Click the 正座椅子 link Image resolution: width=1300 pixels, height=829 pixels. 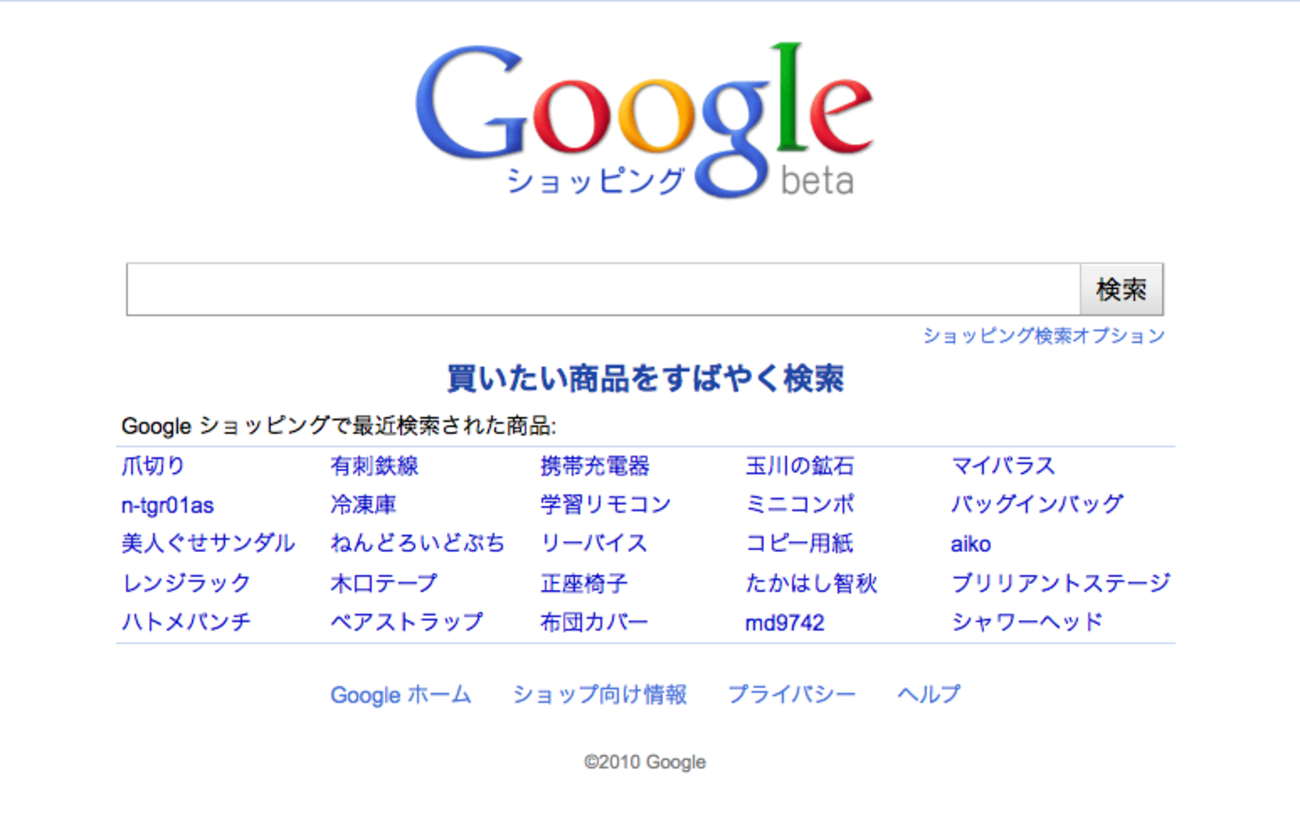[x=584, y=583]
